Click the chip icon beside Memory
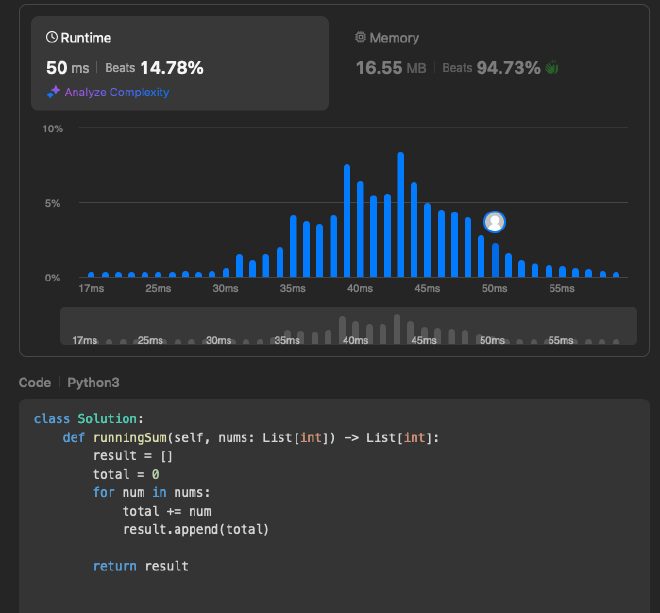 tap(361, 38)
